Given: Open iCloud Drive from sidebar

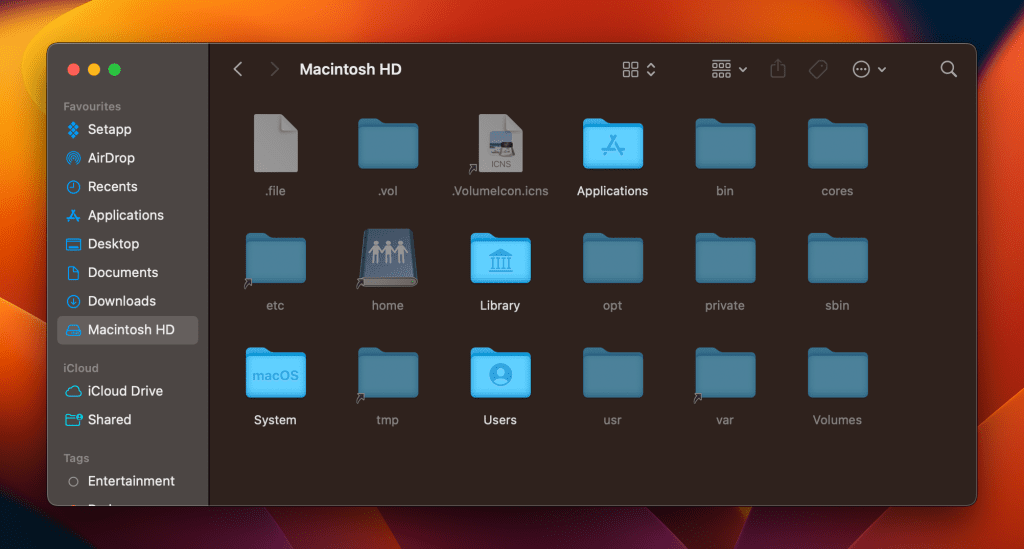Looking at the screenshot, I should (124, 391).
